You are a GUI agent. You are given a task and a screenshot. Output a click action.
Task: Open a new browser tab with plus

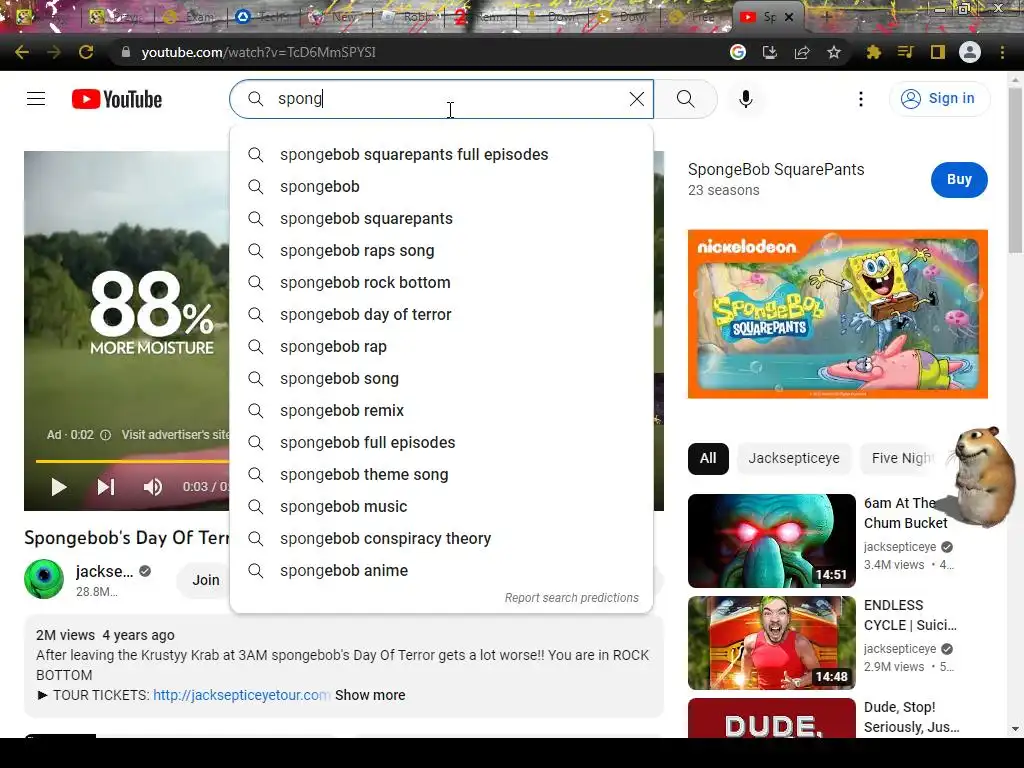[x=826, y=17]
